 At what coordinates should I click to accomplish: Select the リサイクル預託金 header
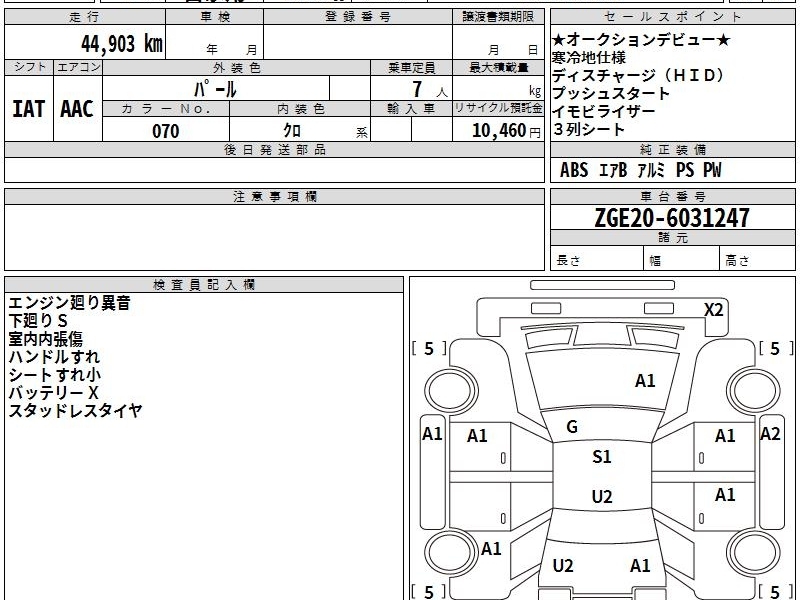point(498,109)
